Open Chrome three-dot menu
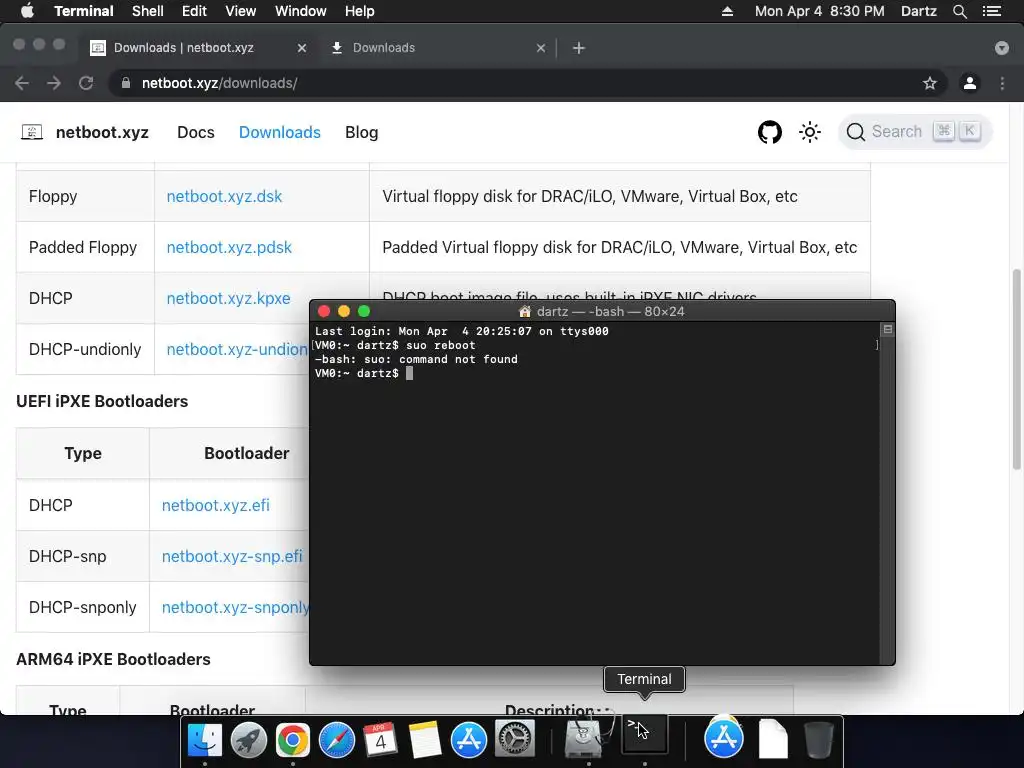 [x=1002, y=83]
